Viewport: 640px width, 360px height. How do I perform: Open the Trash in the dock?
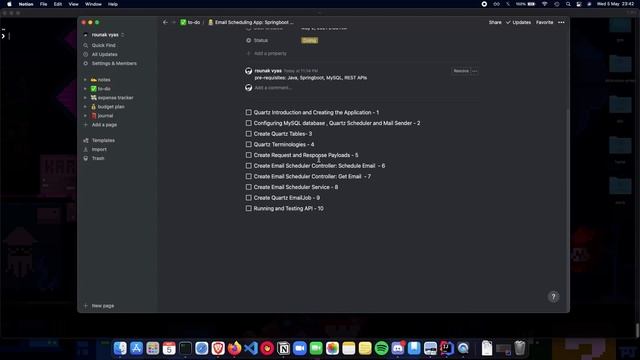520,348
